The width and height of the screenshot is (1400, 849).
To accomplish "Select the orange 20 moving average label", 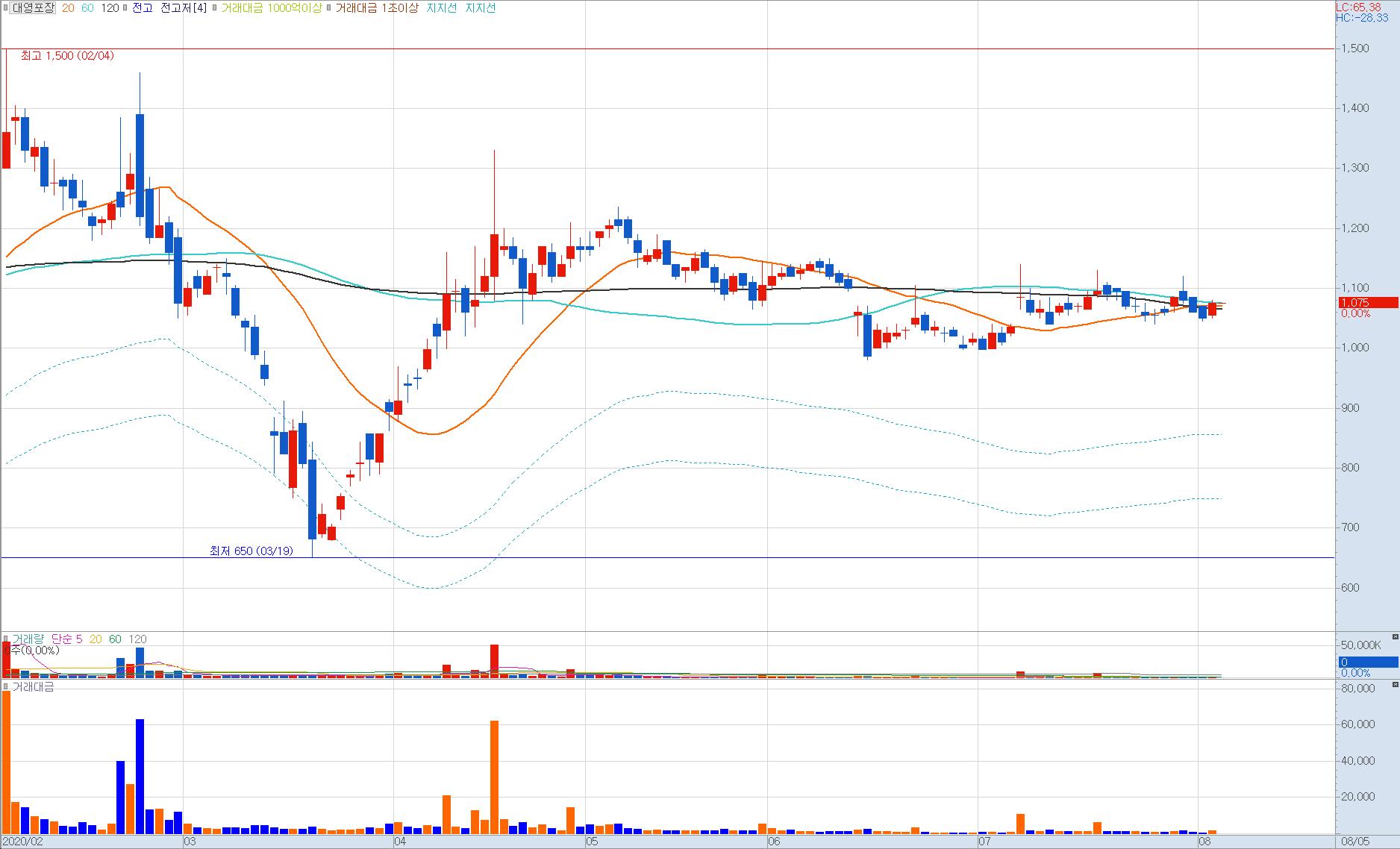I will point(68,8).
